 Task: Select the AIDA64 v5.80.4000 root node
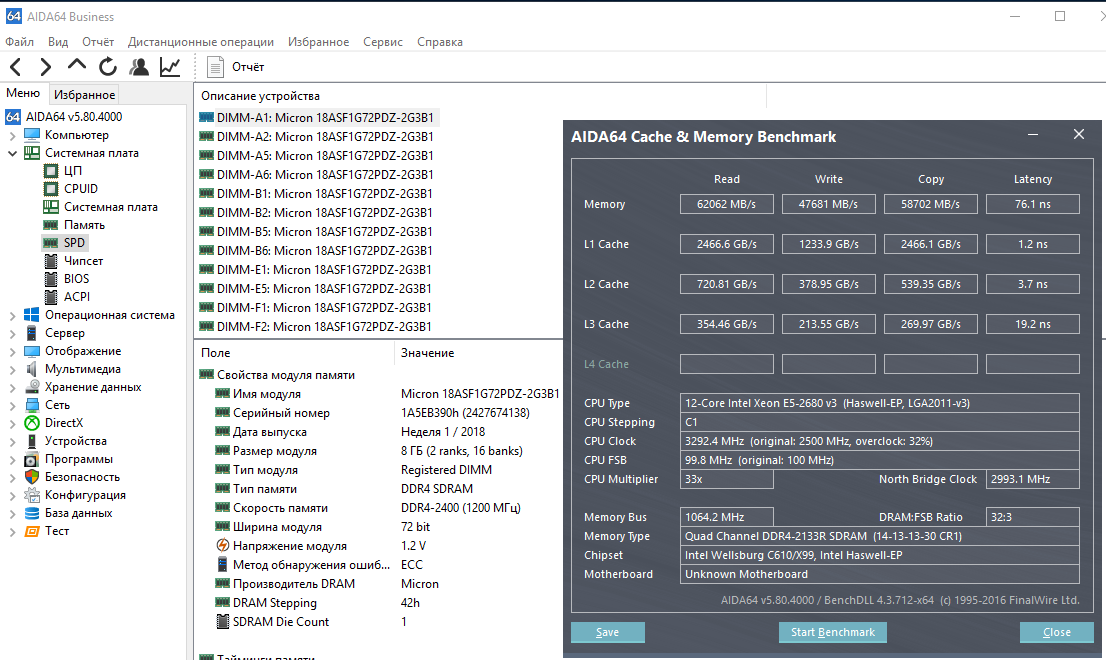click(x=74, y=117)
